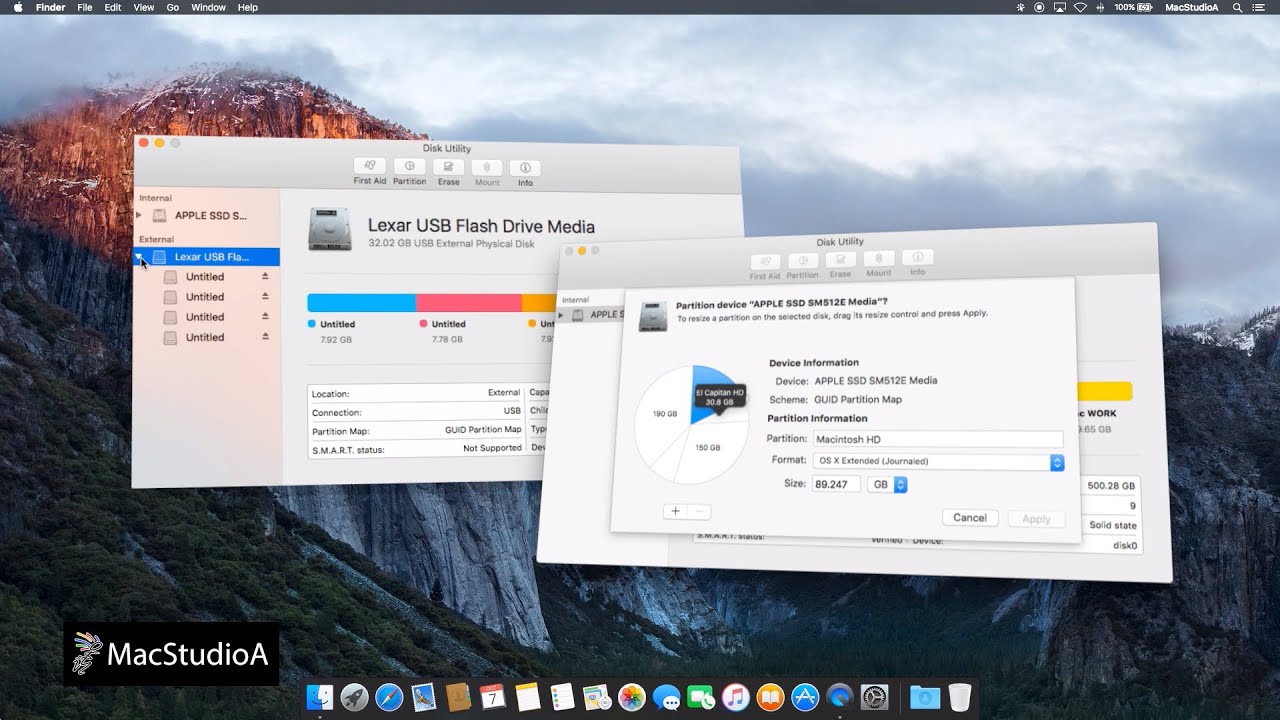Image resolution: width=1280 pixels, height=720 pixels.
Task: Click the Cancel button in the partition sheet
Action: 969,517
